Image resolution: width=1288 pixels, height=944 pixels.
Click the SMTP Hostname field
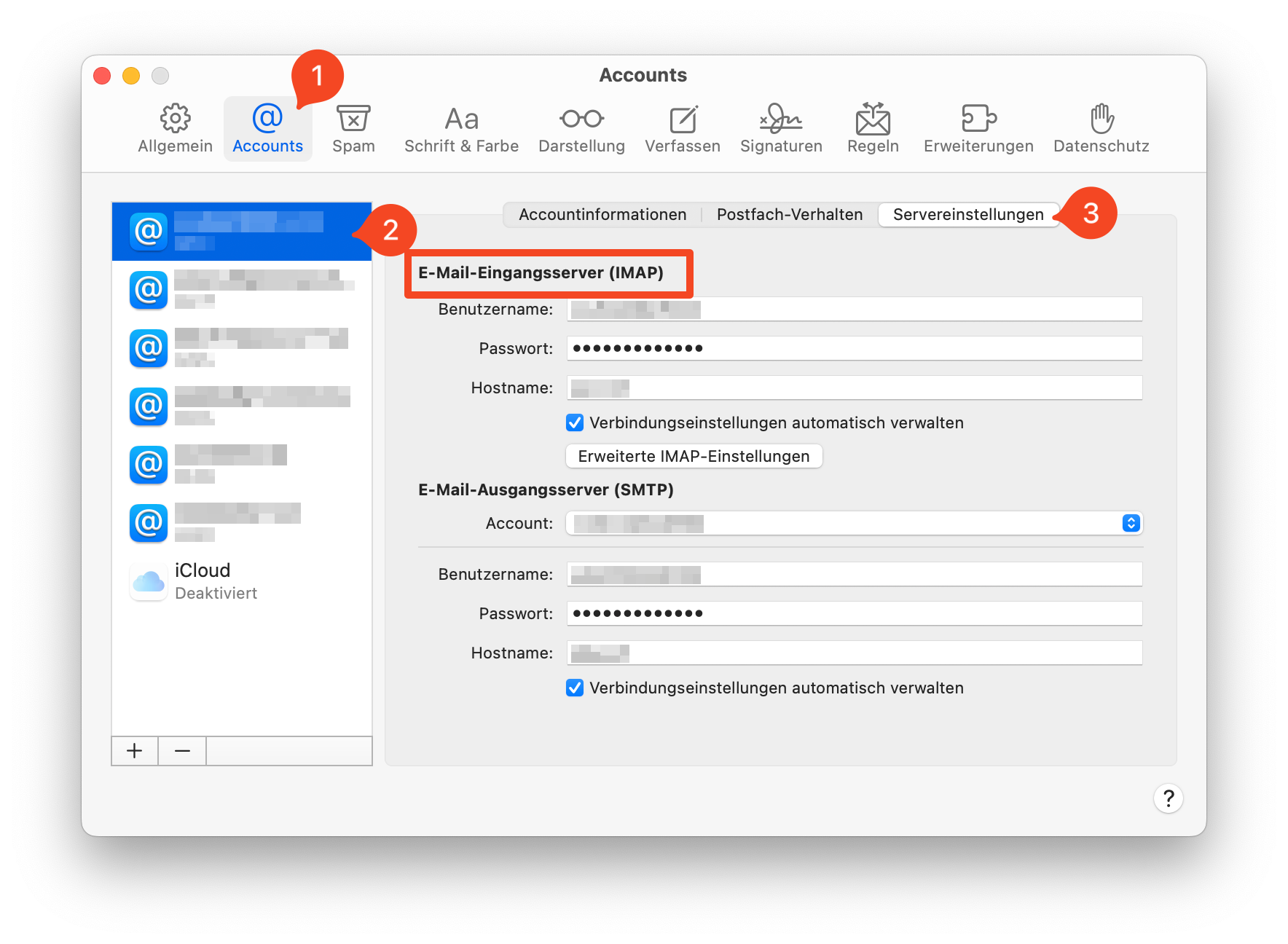[855, 653]
